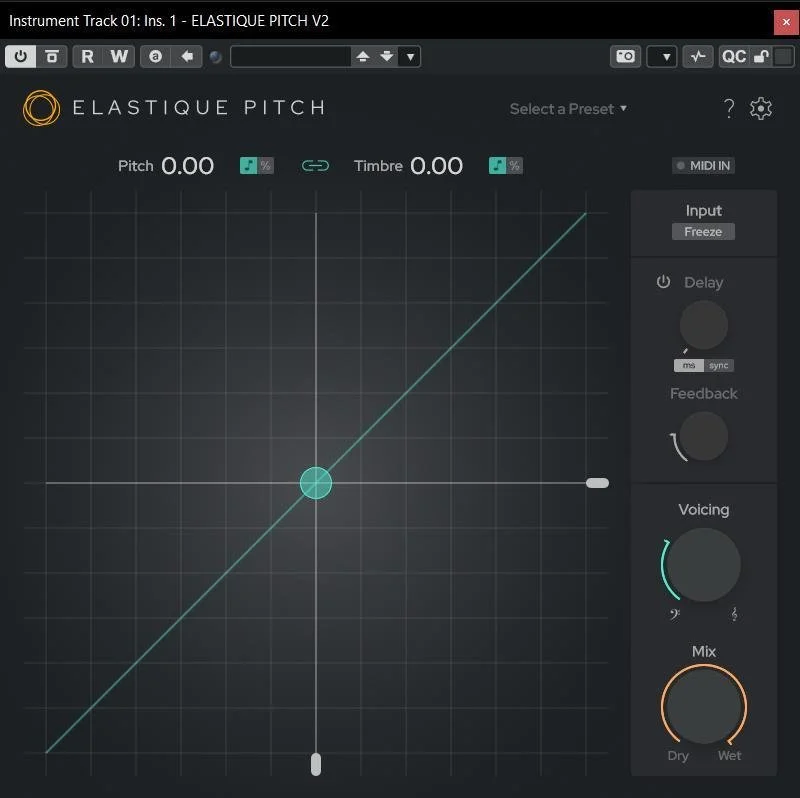Click the Dry label under Mix
The width and height of the screenshot is (800, 798).
(x=678, y=756)
